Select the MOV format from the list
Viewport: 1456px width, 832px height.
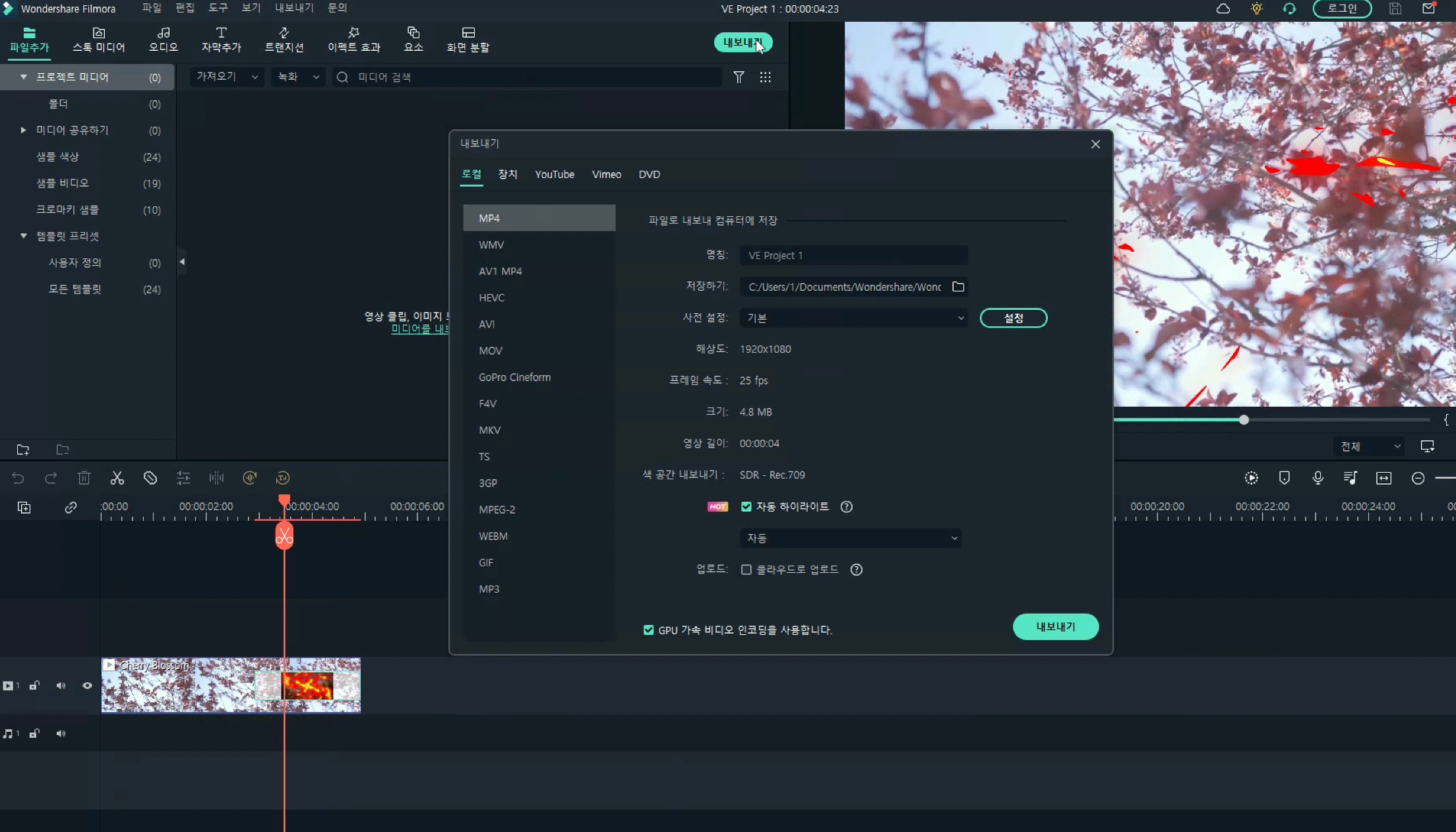[x=491, y=351]
